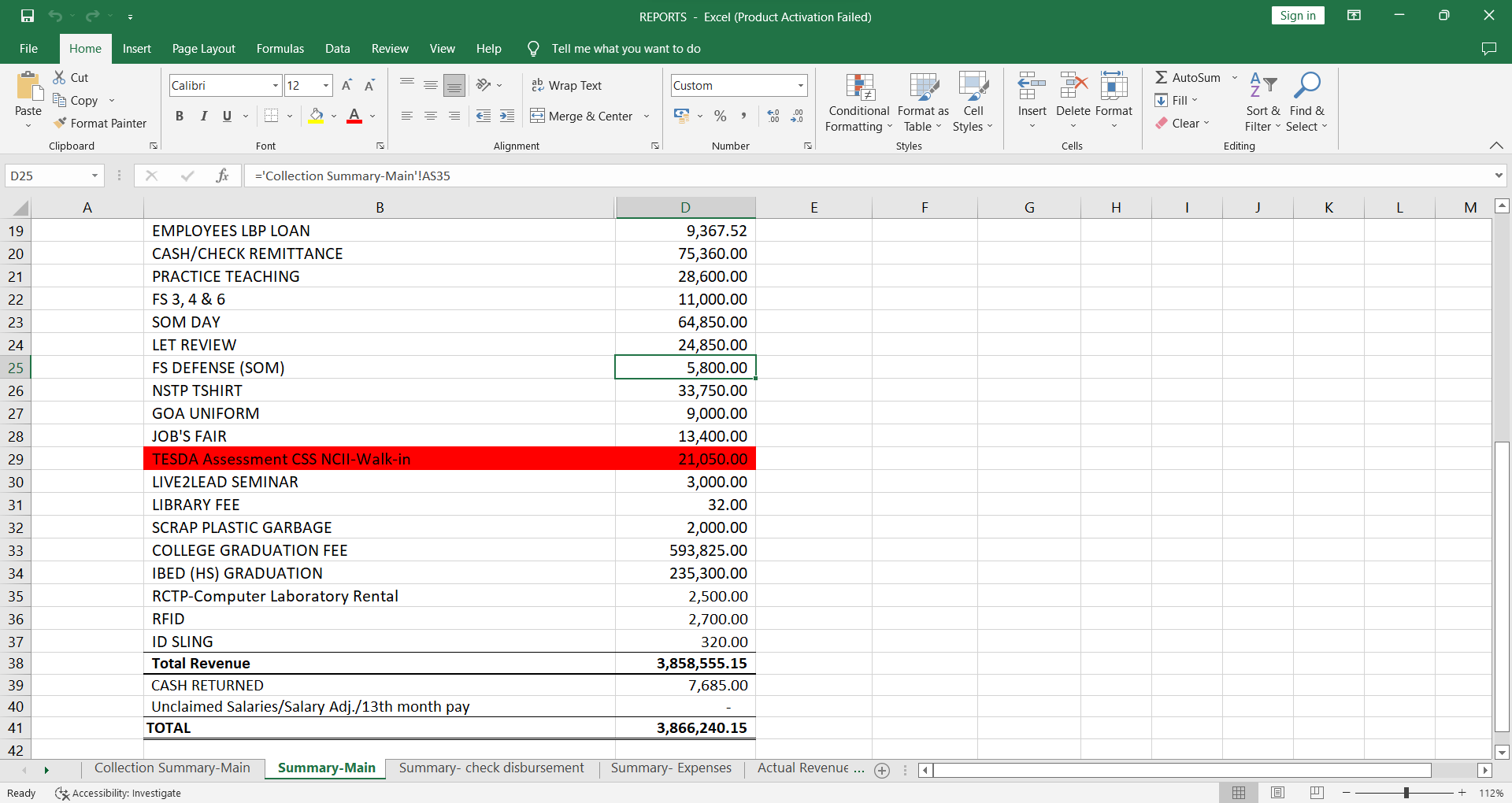Switch to the Insert ribbon tab
The image size is (1512, 803).
click(136, 49)
